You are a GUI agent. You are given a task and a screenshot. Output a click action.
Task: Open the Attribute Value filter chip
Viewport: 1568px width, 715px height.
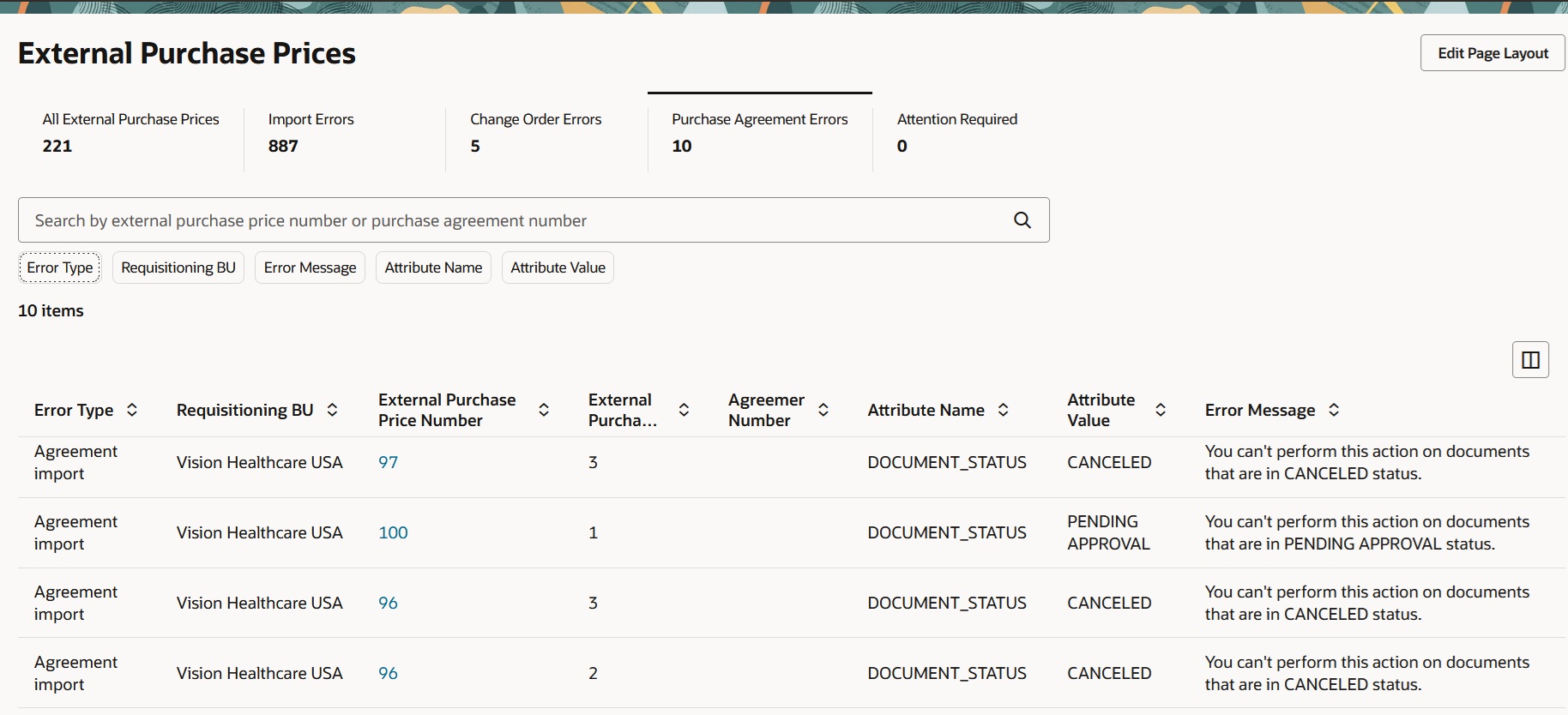558,267
